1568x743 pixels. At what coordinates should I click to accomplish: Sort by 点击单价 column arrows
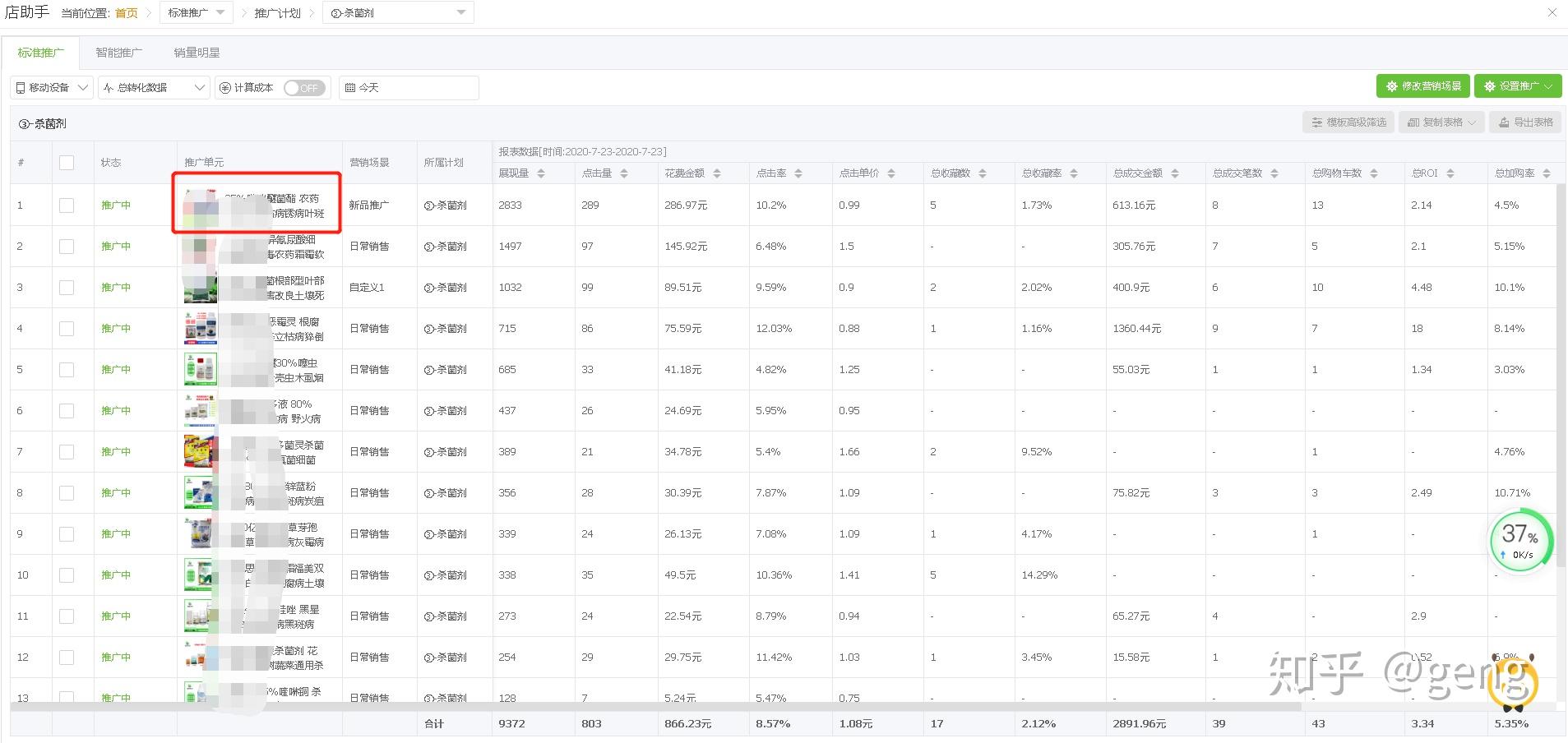point(891,173)
